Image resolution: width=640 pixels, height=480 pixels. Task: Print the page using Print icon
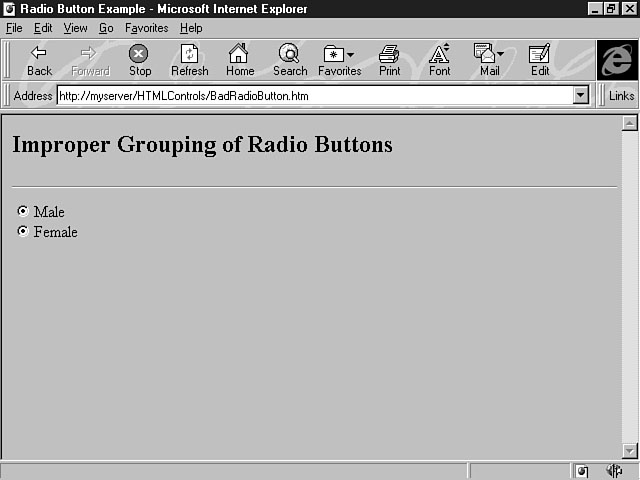click(x=389, y=54)
